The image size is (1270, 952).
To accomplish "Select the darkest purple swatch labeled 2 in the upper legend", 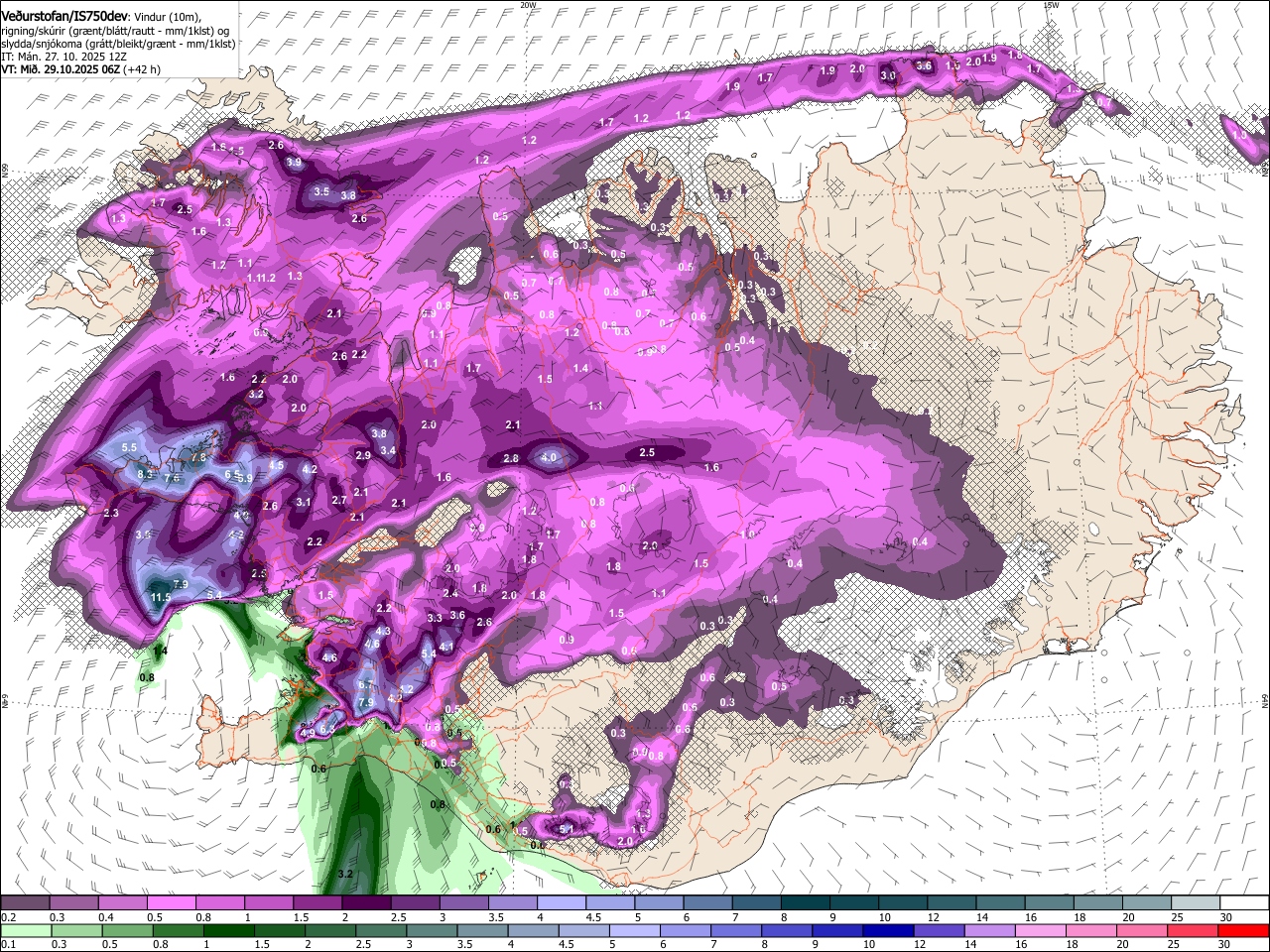I will tap(365, 903).
